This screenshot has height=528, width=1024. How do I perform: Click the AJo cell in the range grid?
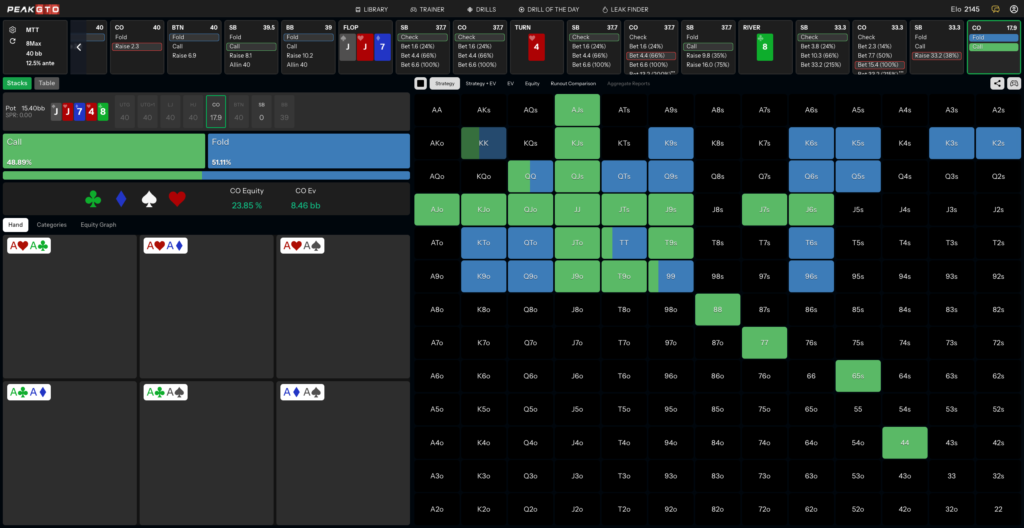tap(437, 210)
